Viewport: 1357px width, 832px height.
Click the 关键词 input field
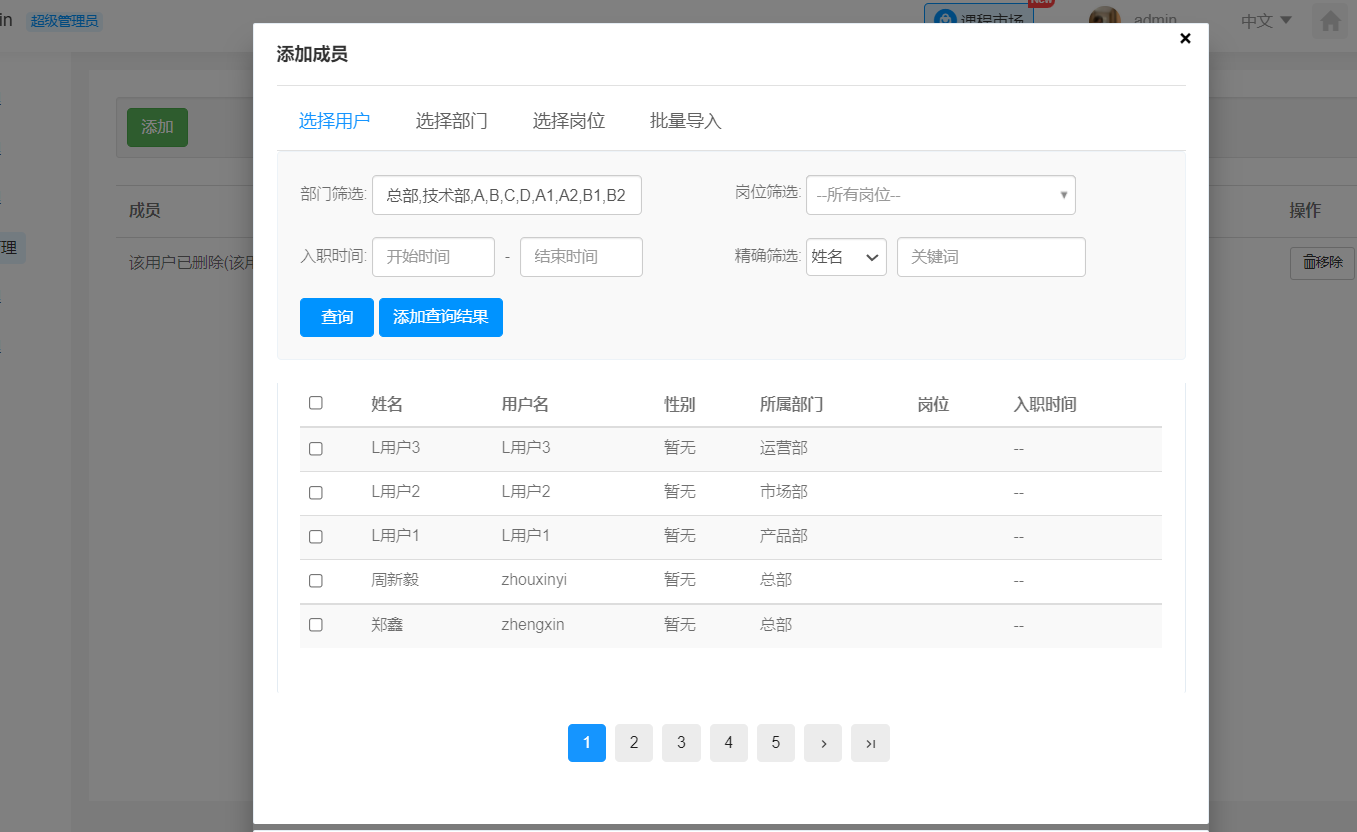(x=991, y=257)
